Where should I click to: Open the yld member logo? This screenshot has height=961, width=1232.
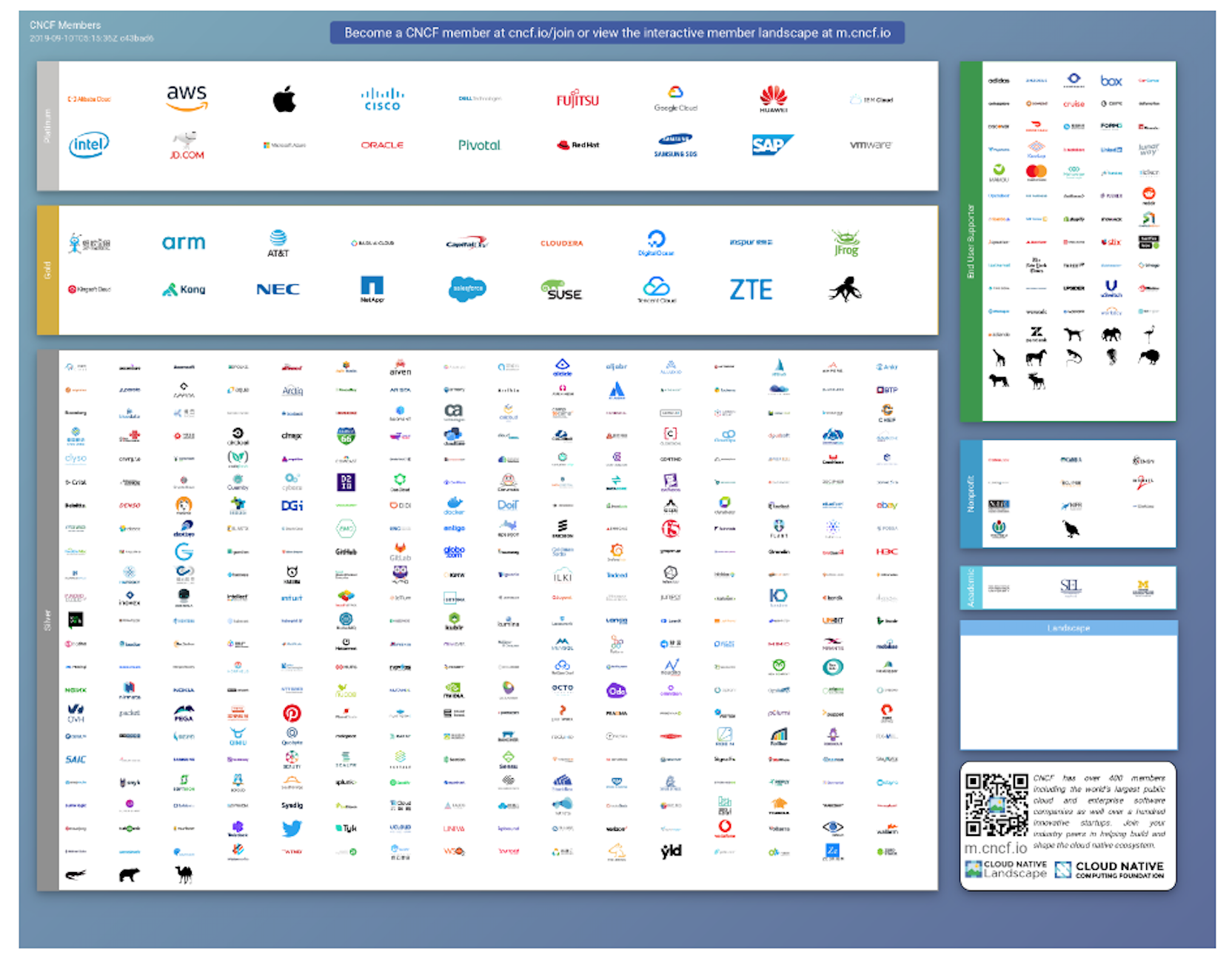(671, 851)
